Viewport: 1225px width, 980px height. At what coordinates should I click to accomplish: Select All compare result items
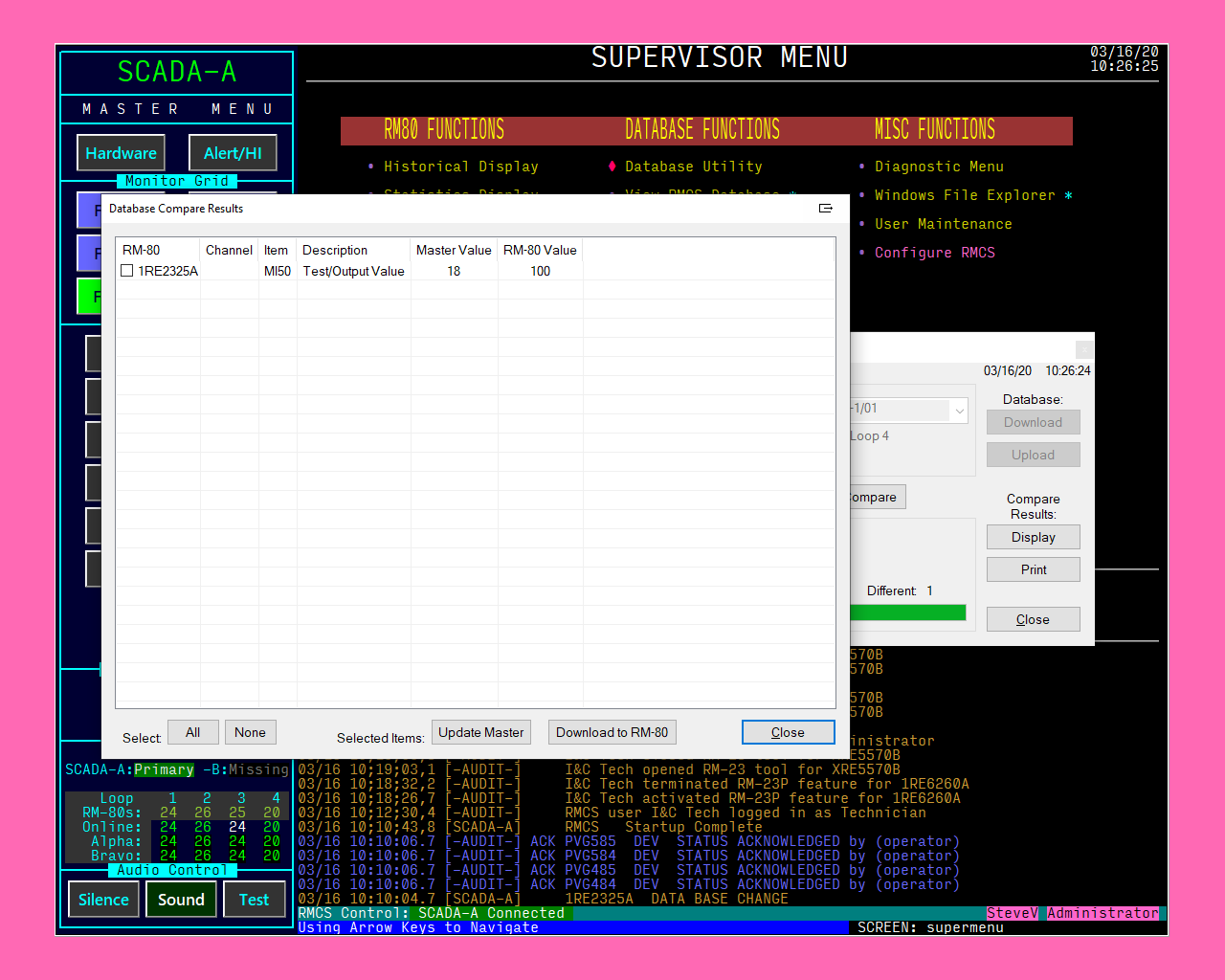click(x=193, y=733)
